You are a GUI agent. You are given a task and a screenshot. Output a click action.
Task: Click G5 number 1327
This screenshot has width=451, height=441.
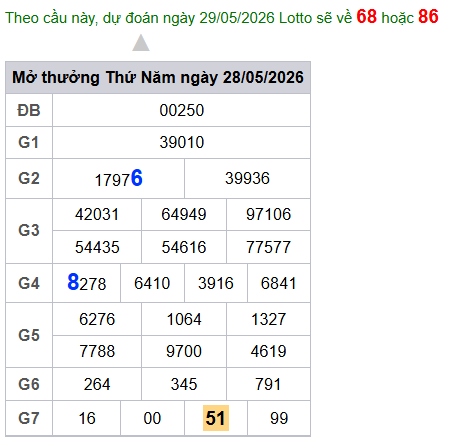pyautogui.click(x=269, y=319)
